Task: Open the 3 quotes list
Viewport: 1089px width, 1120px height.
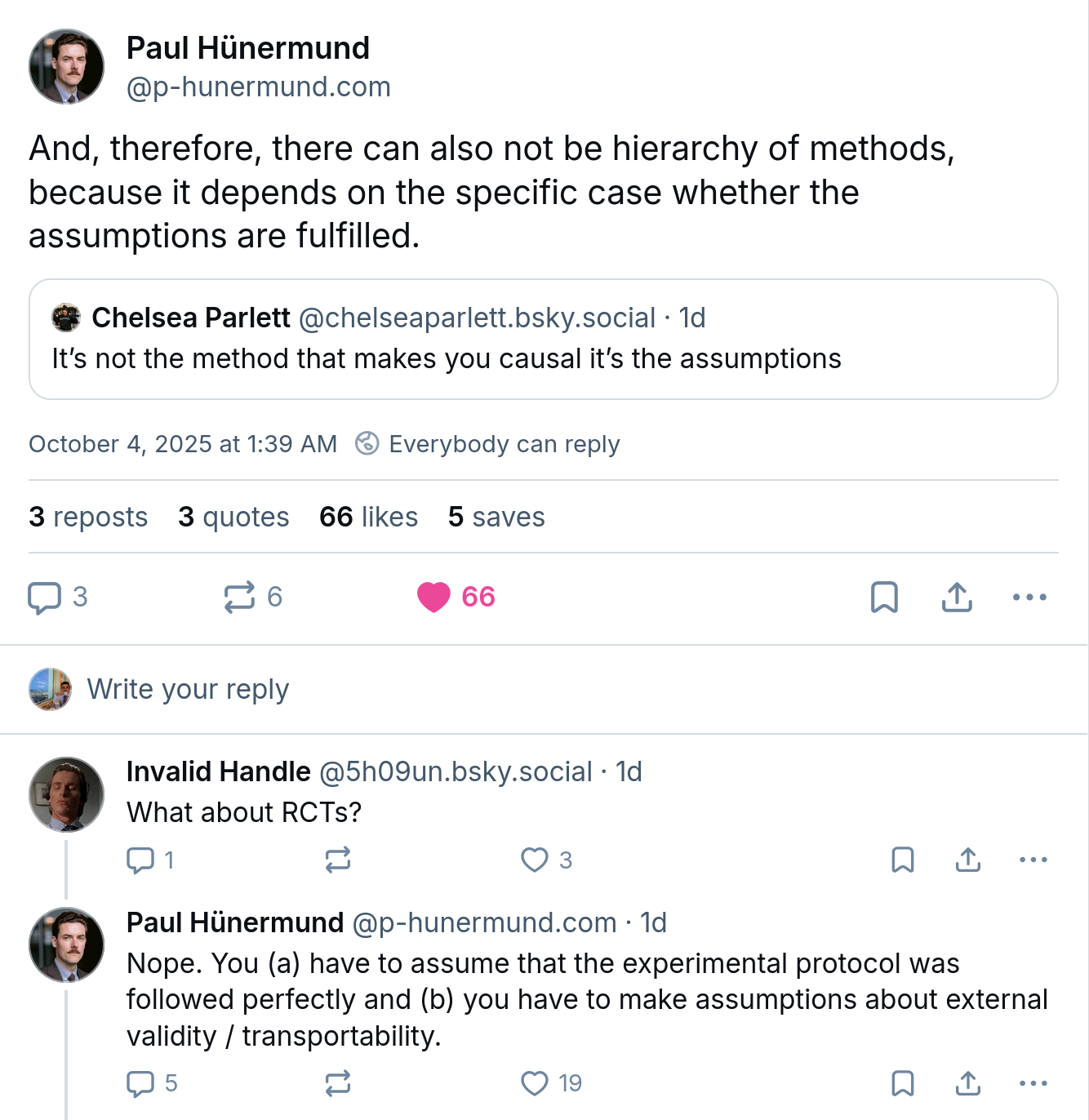Action: pyautogui.click(x=233, y=517)
